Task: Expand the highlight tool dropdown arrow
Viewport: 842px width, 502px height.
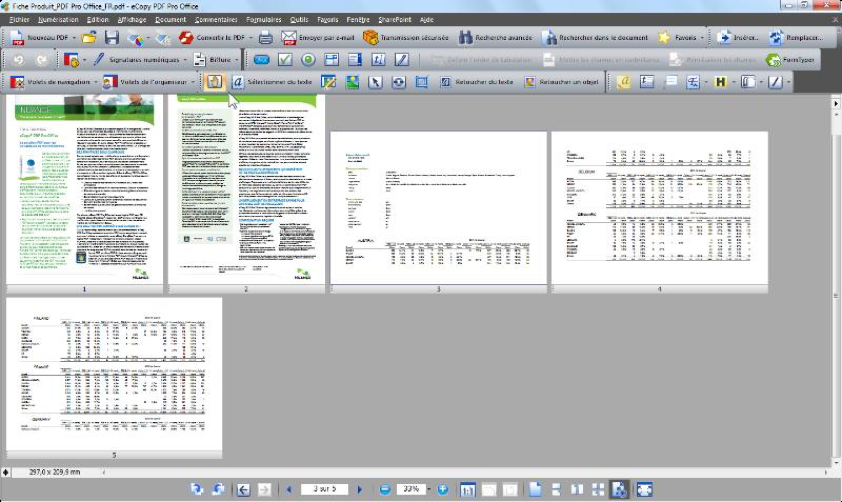Action: [734, 82]
